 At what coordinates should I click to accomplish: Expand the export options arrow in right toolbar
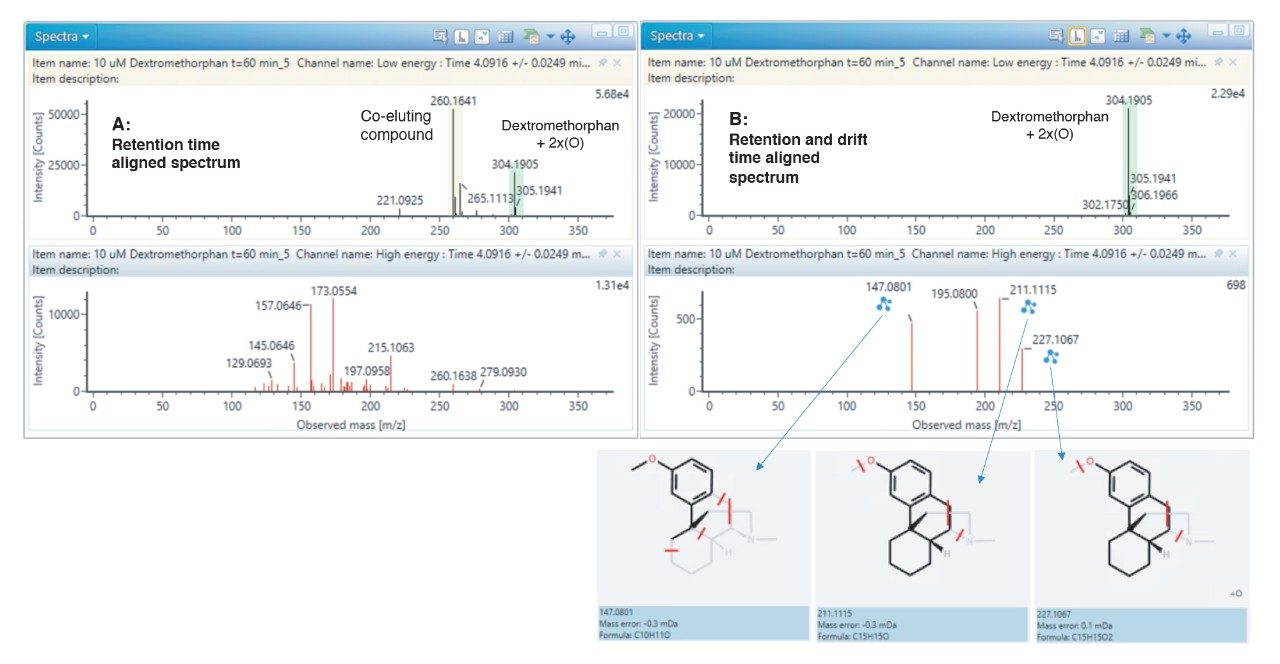[x=1166, y=36]
